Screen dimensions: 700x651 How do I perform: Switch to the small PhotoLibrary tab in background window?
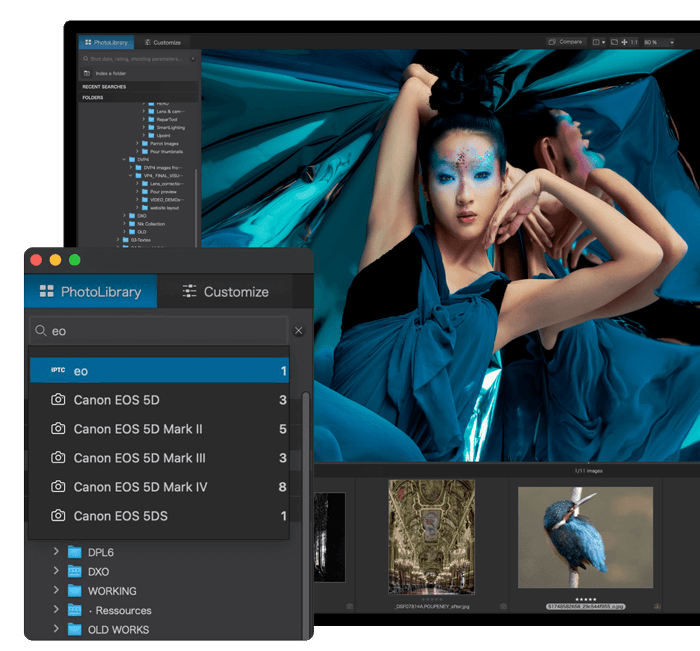pyautogui.click(x=106, y=42)
